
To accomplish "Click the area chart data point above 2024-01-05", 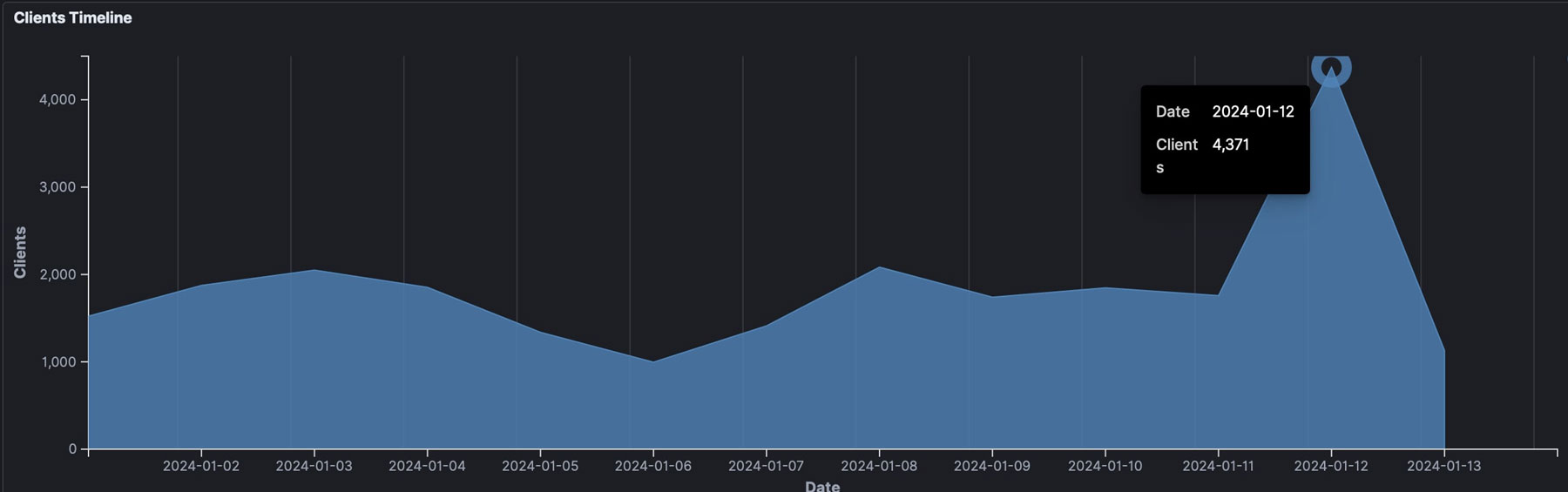I will point(540,332).
